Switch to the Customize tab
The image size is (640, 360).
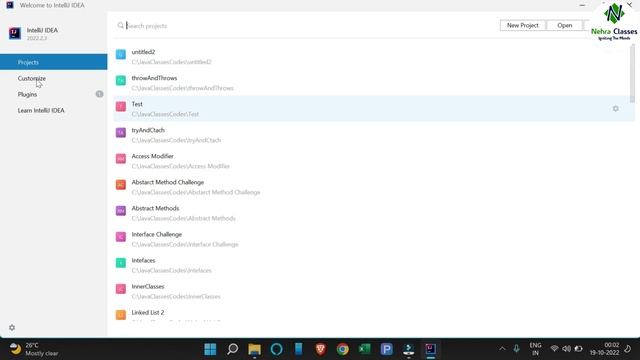click(53, 78)
